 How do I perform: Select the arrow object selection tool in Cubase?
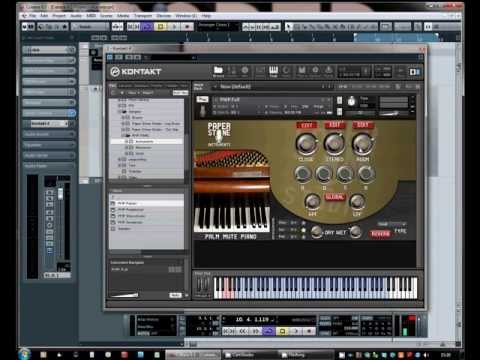[289, 27]
